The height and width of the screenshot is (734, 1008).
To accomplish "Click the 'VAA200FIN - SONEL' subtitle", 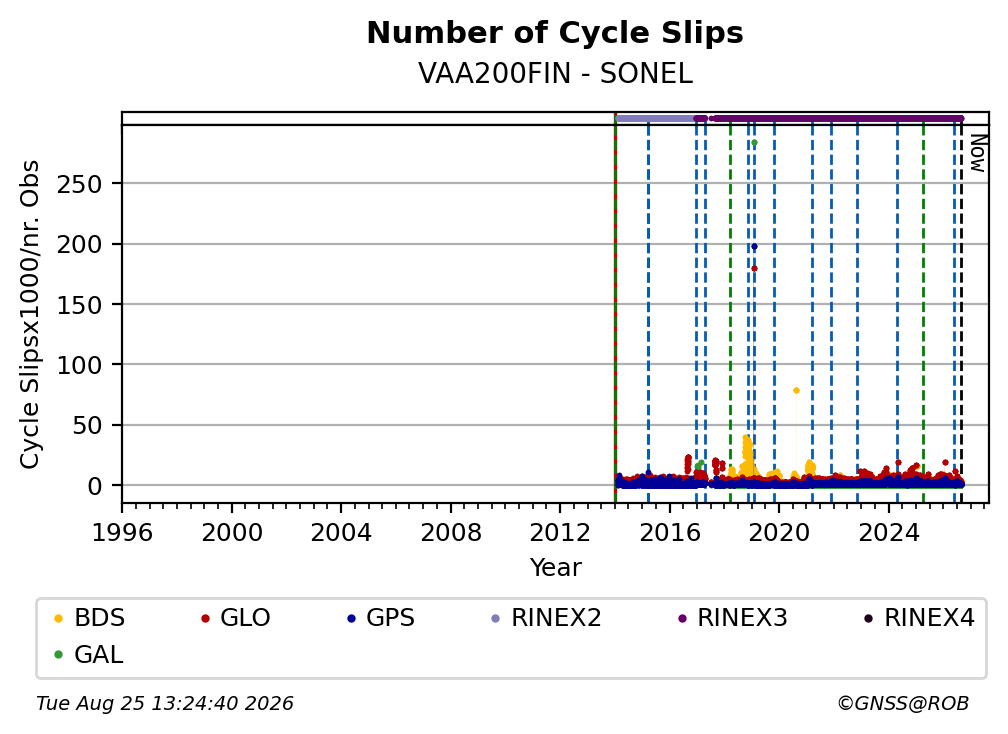I will [555, 73].
